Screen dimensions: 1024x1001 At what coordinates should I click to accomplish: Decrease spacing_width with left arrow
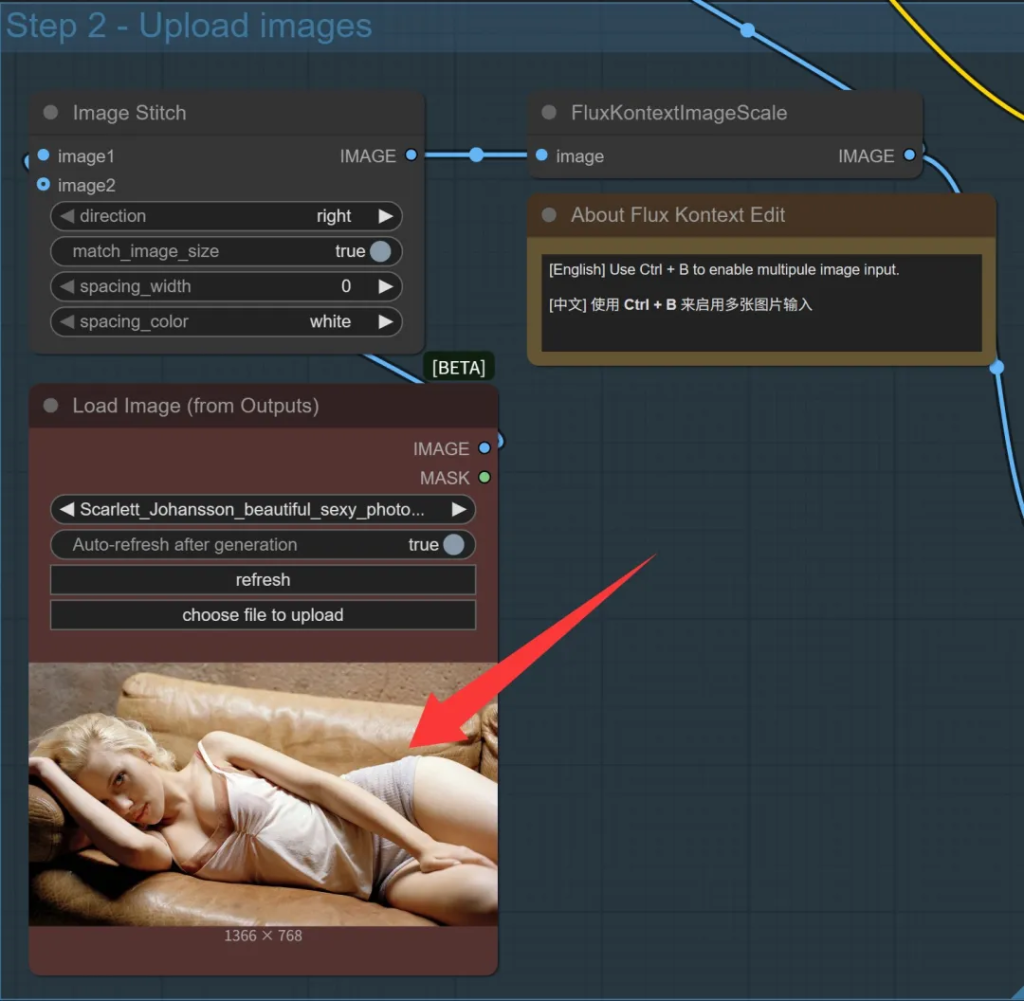67,287
